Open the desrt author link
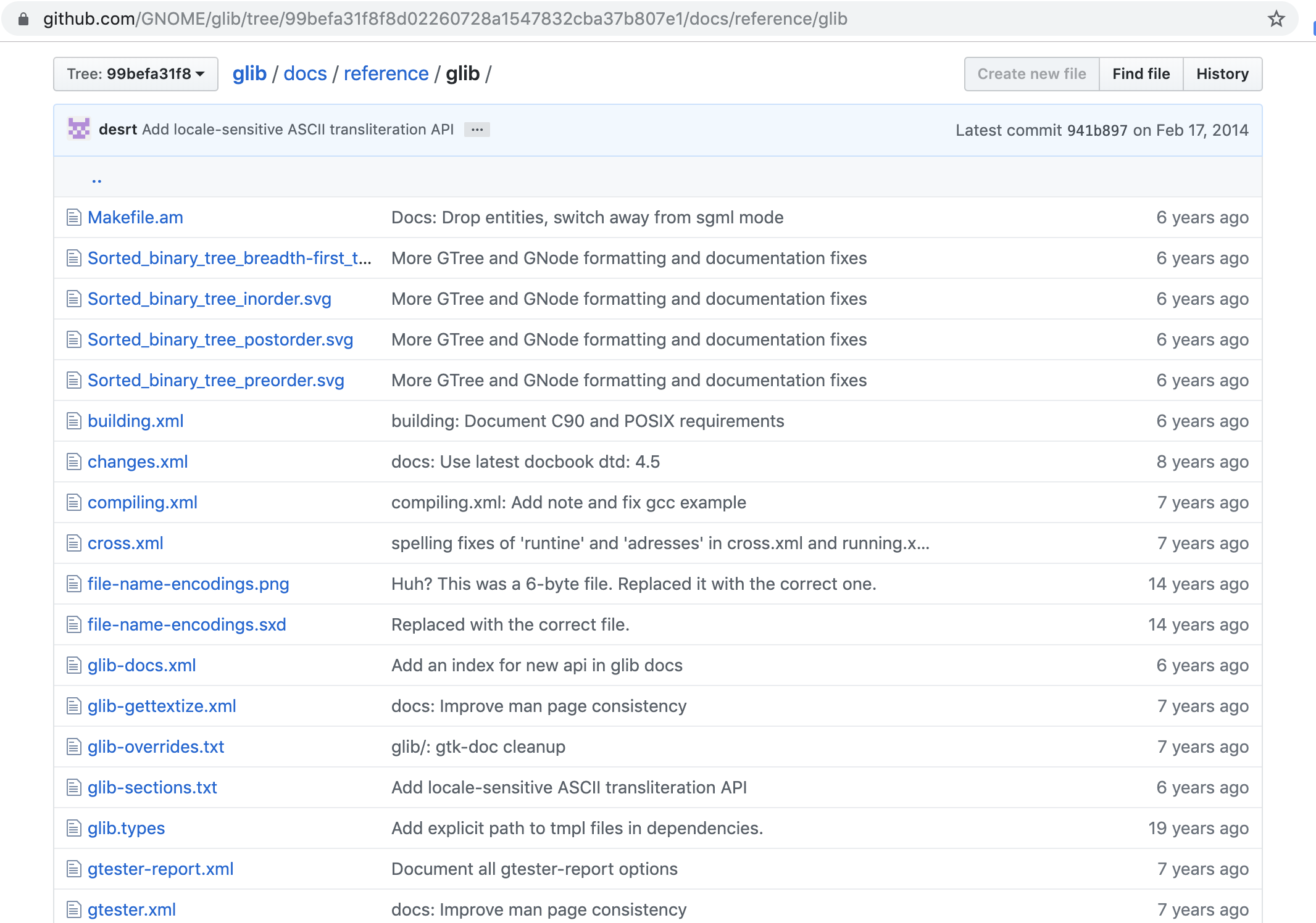This screenshot has width=1316, height=923. [x=117, y=130]
